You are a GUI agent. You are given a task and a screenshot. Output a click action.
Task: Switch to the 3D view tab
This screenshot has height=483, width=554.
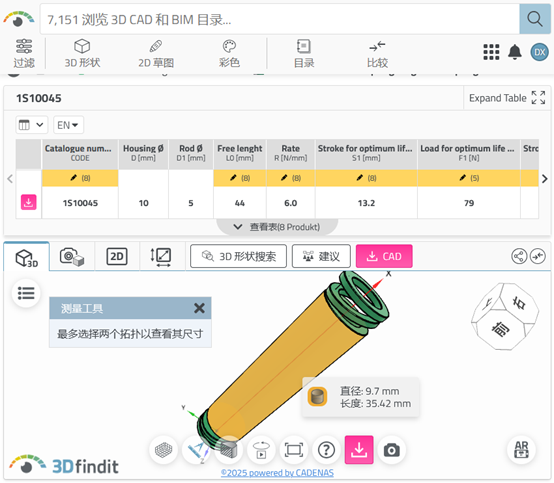point(26,257)
